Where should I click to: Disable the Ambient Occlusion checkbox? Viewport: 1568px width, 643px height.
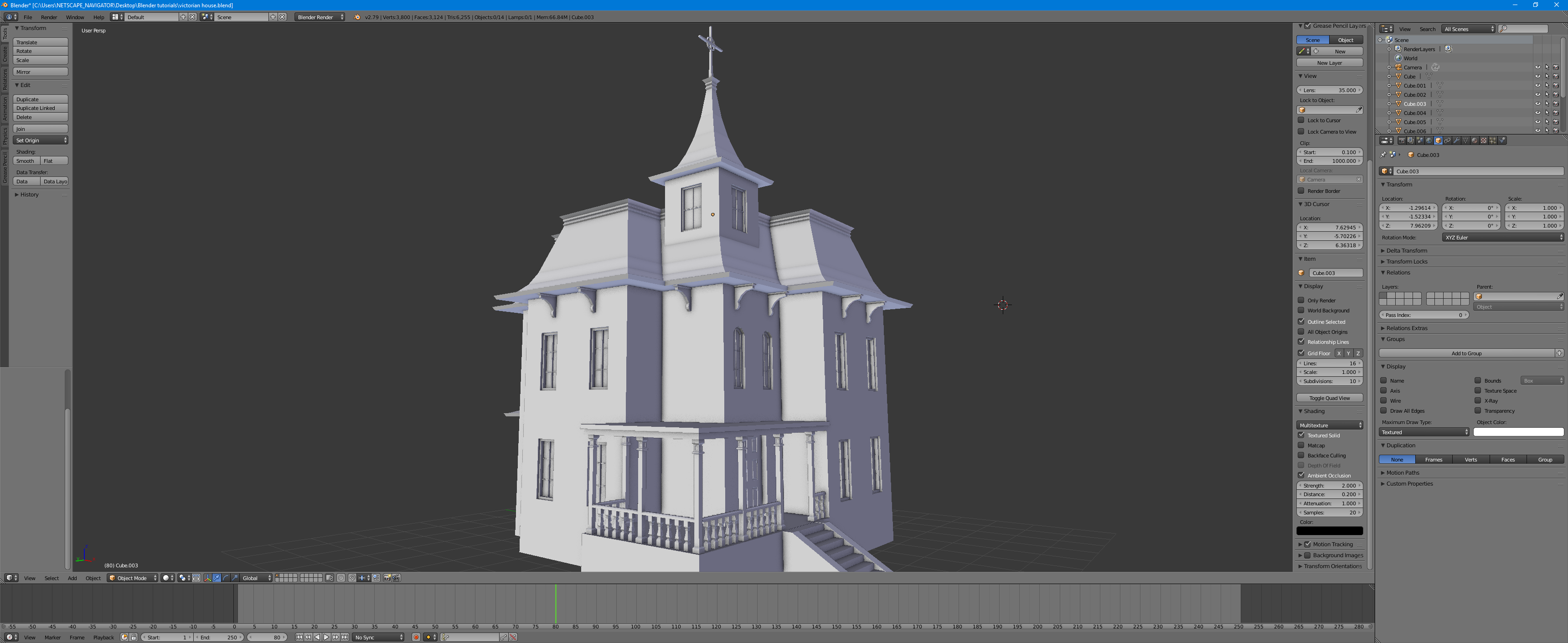pyautogui.click(x=1301, y=476)
